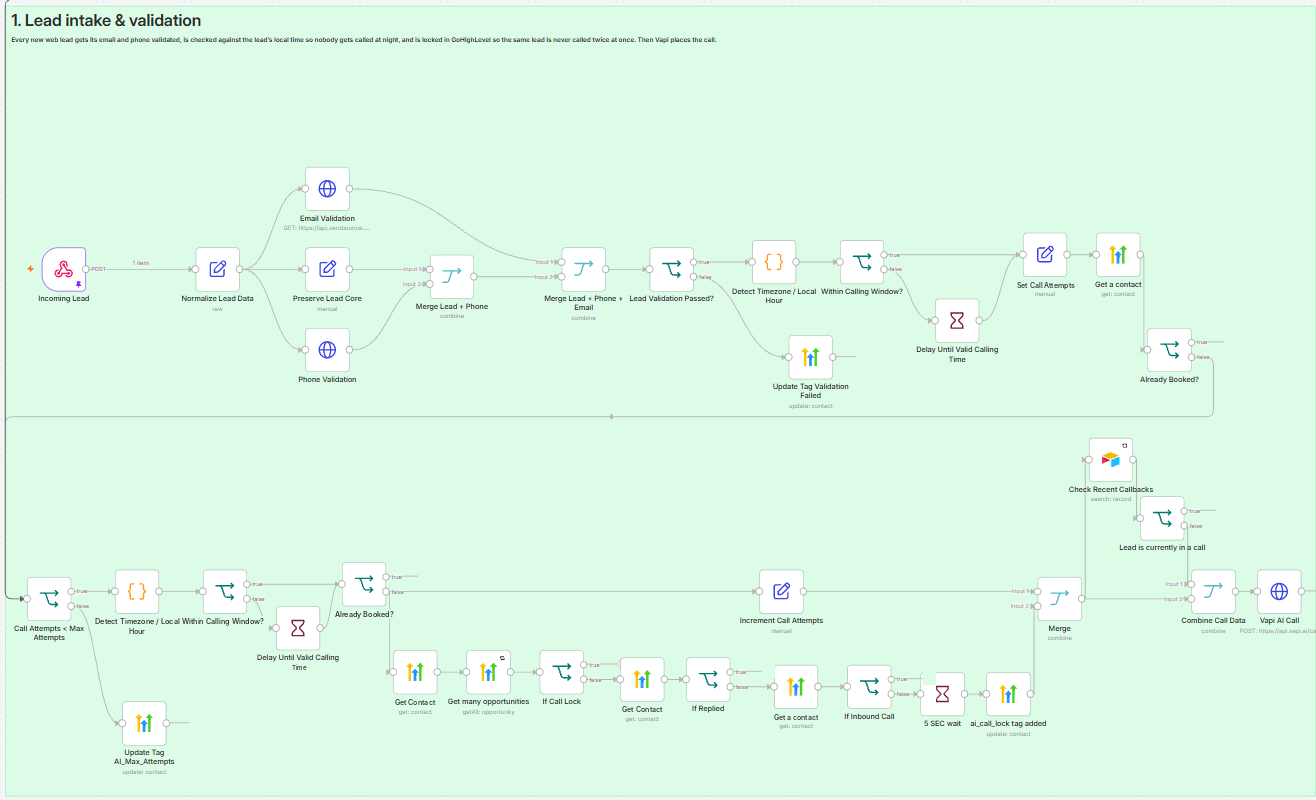This screenshot has height=800, width=1316.
Task: Click the If Inbound Call node
Action: (869, 687)
